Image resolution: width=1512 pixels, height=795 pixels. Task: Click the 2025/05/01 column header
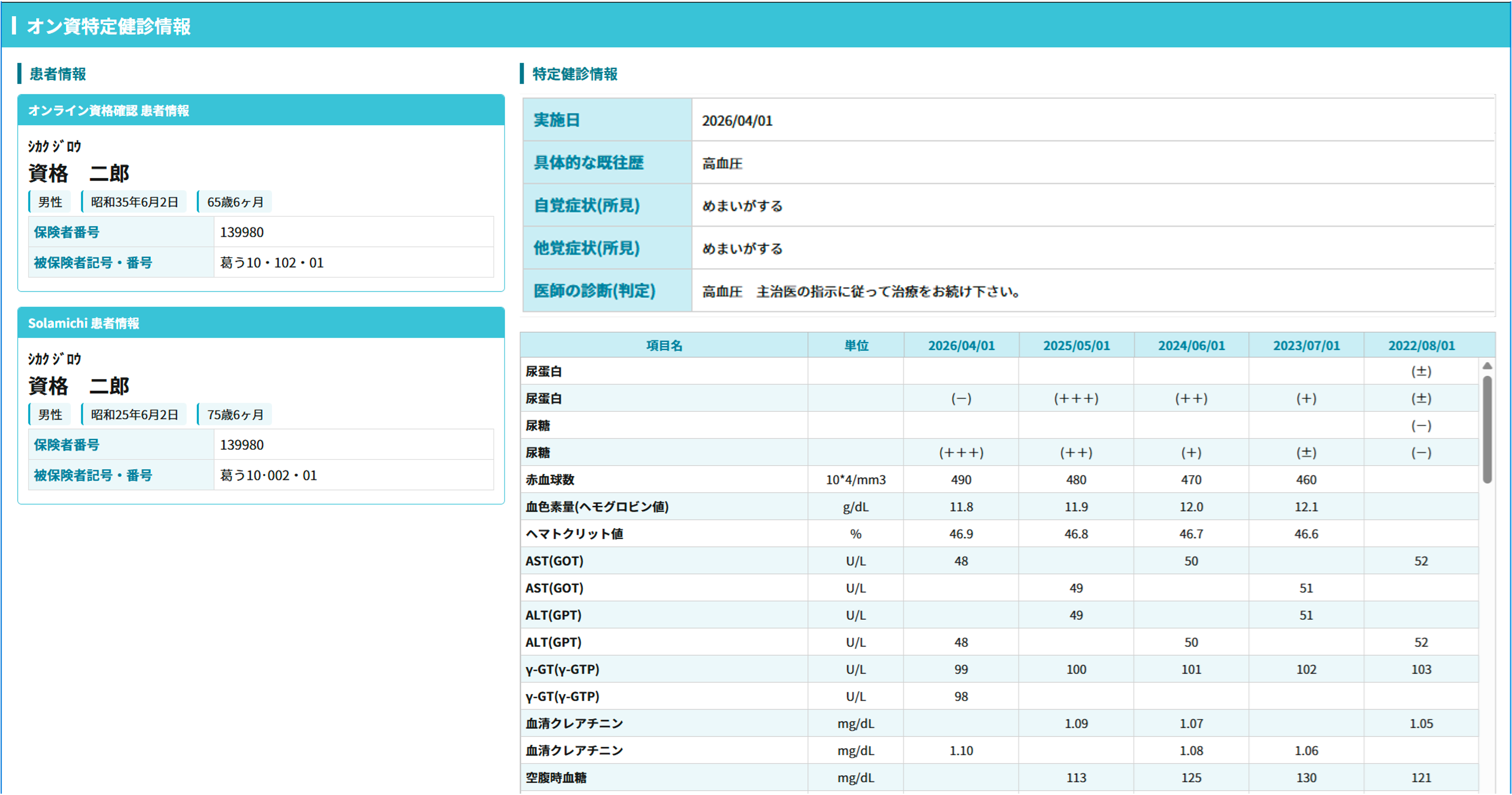coord(1076,346)
